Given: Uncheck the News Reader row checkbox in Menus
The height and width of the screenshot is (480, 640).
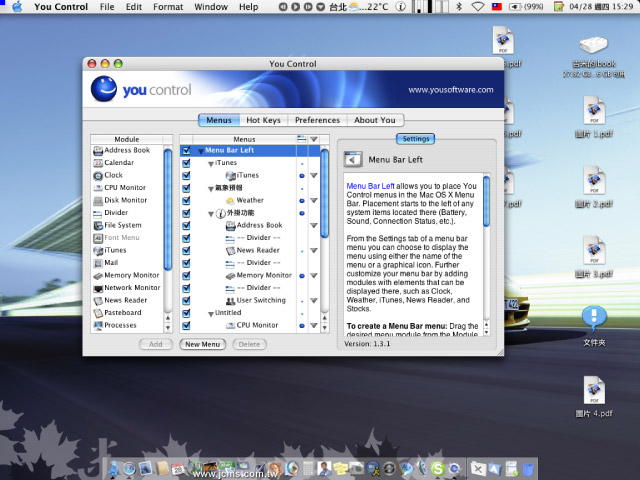Looking at the screenshot, I should click(186, 250).
